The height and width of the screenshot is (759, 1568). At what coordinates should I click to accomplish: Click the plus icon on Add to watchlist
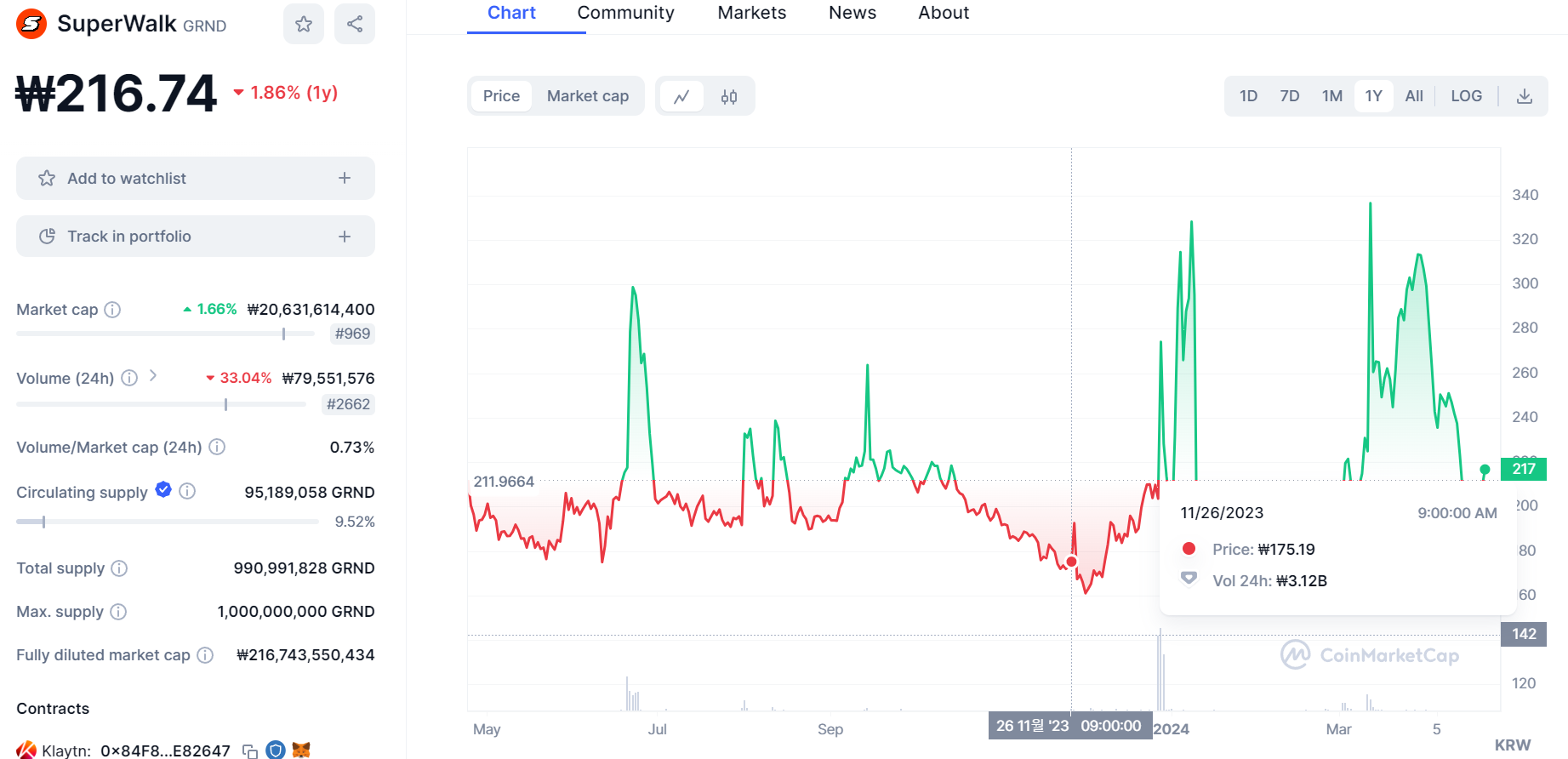[x=345, y=178]
